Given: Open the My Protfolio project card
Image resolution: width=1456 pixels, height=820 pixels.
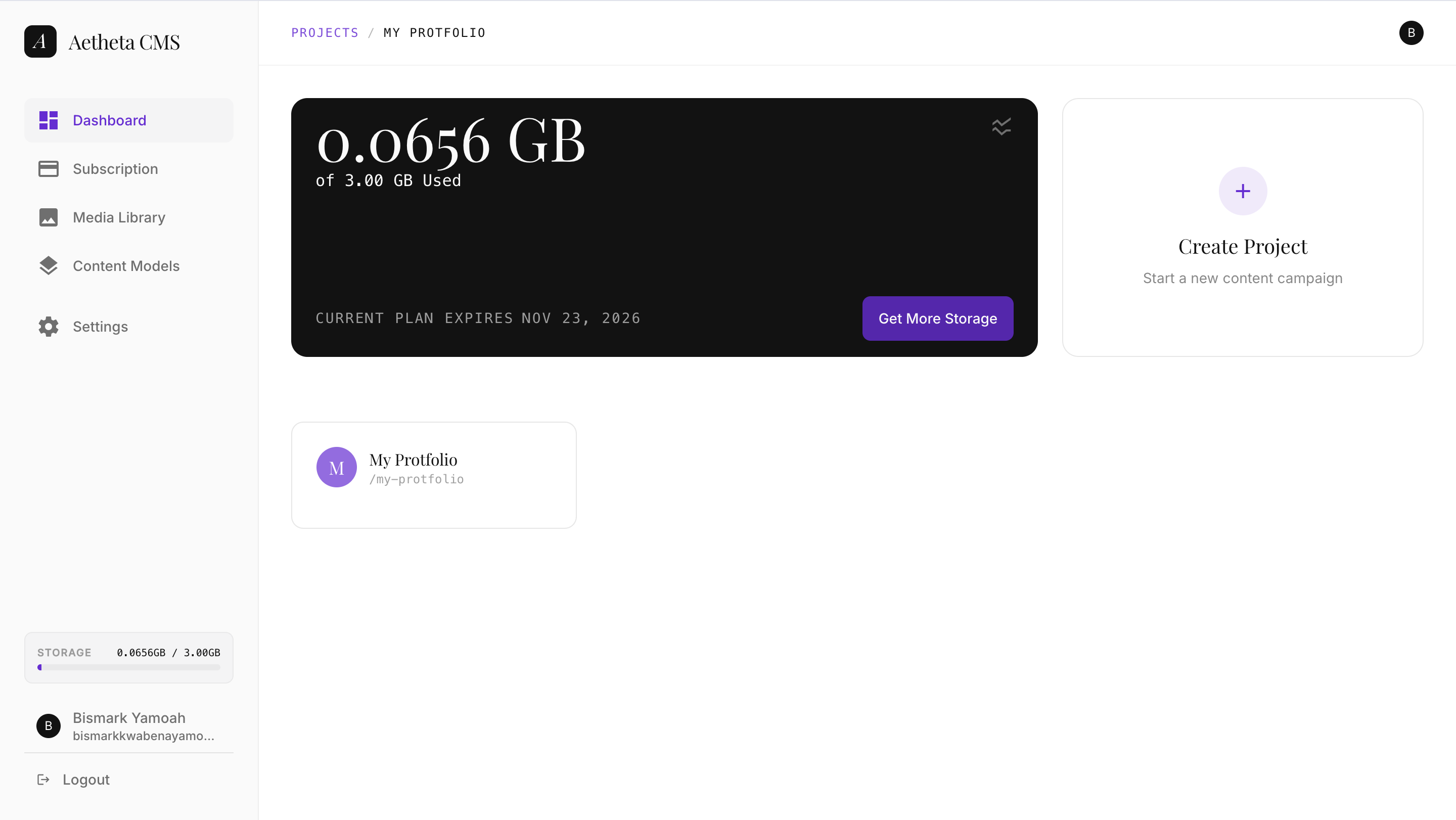Looking at the screenshot, I should [x=434, y=475].
